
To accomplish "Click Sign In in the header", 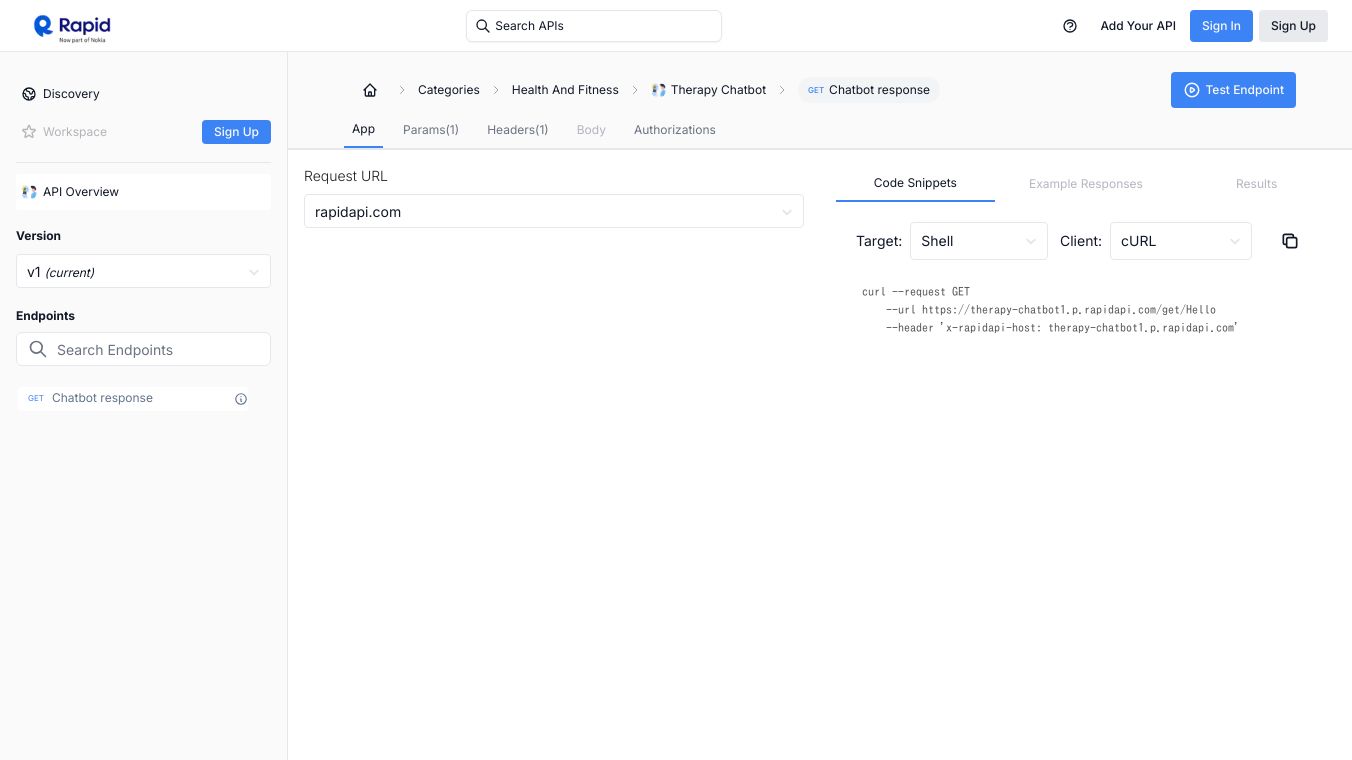I will [x=1221, y=26].
